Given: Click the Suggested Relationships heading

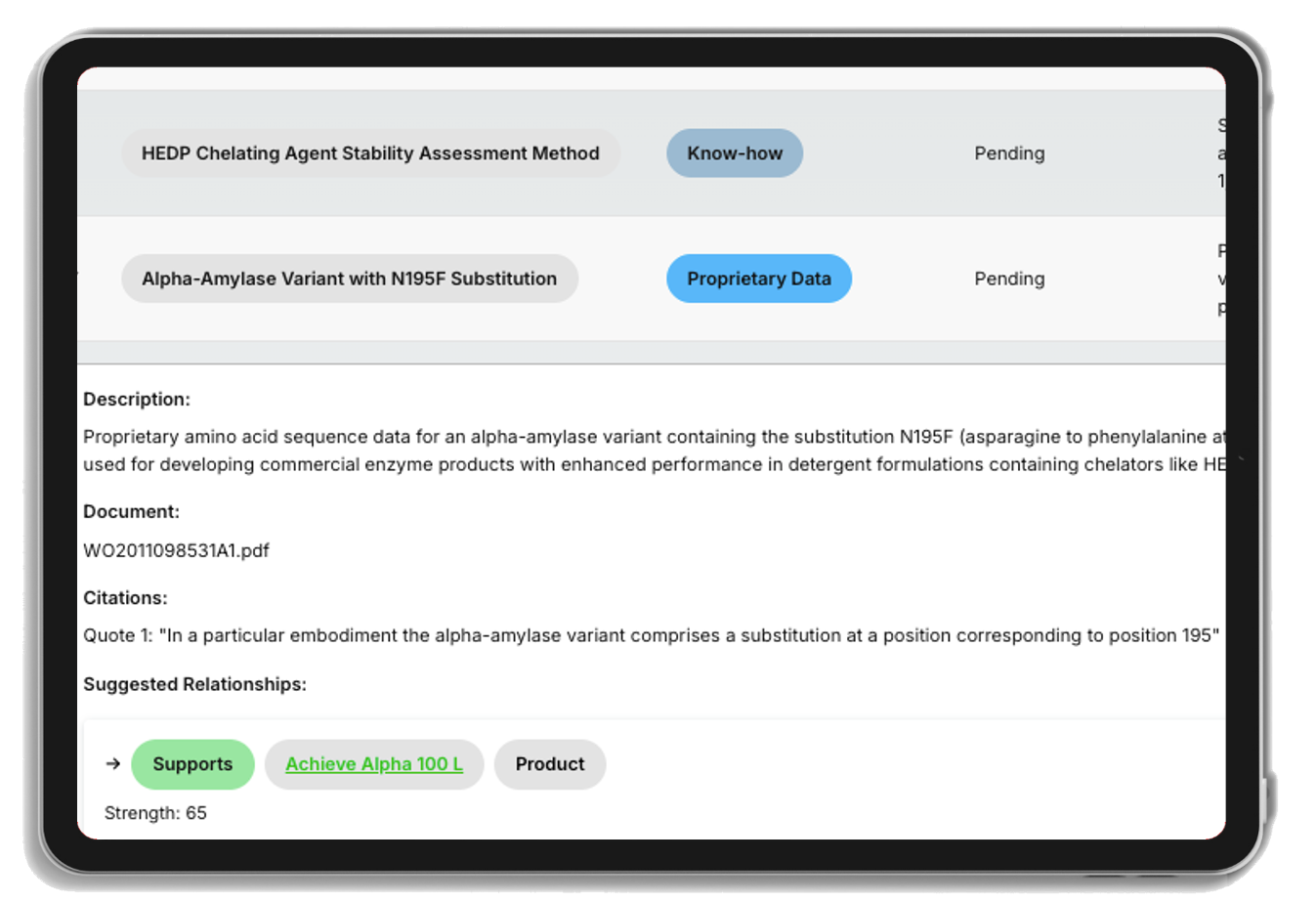Looking at the screenshot, I should (194, 684).
